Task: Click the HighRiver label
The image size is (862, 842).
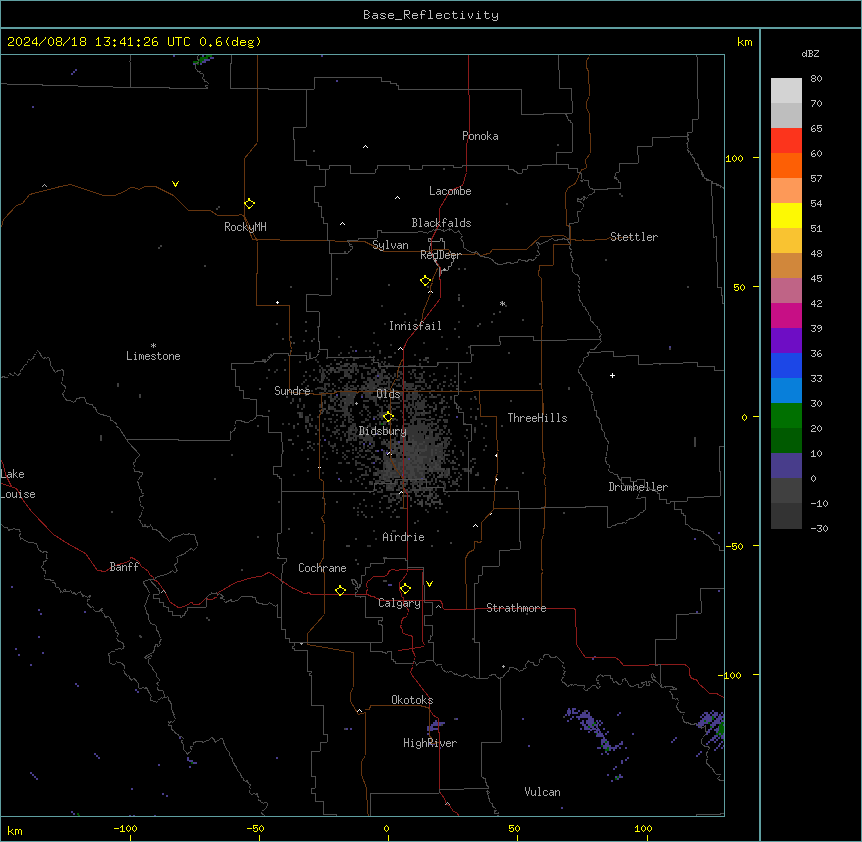Action: pos(430,743)
